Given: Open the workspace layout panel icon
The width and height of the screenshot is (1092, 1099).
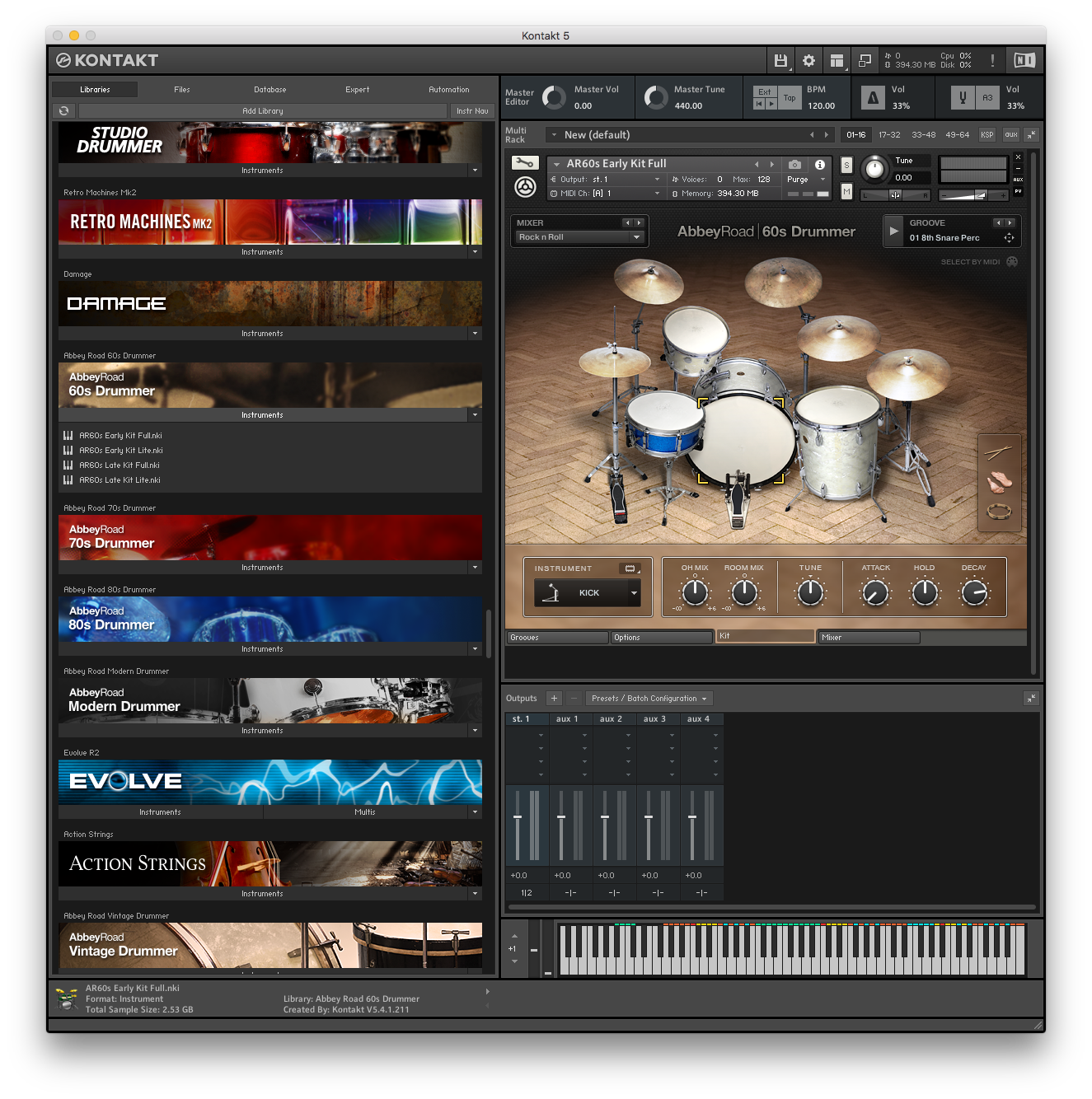Looking at the screenshot, I should pos(837,60).
